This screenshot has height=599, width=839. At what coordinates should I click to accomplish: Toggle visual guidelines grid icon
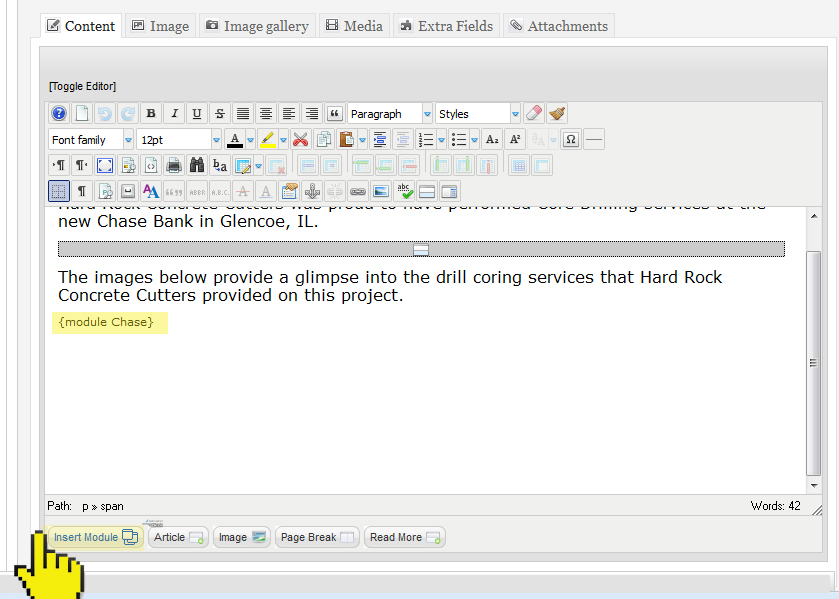pos(59,191)
